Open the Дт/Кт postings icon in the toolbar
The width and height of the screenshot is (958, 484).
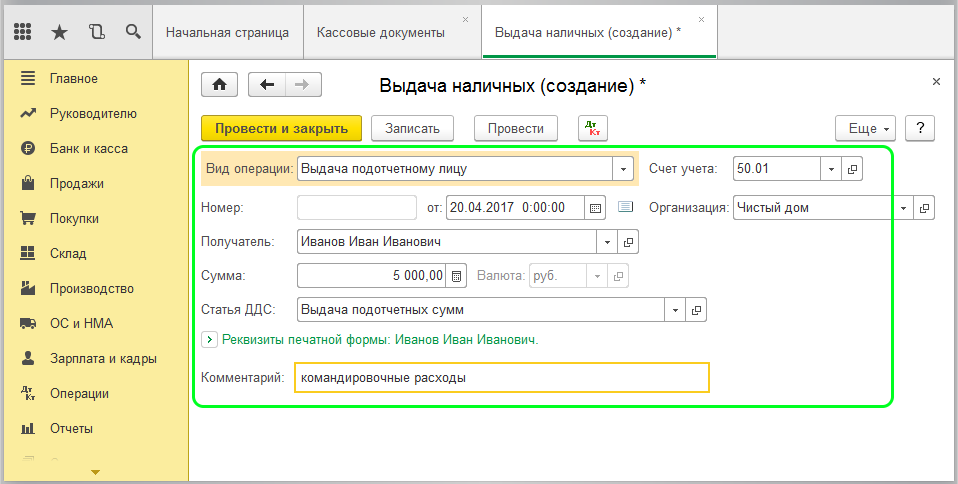(x=593, y=128)
